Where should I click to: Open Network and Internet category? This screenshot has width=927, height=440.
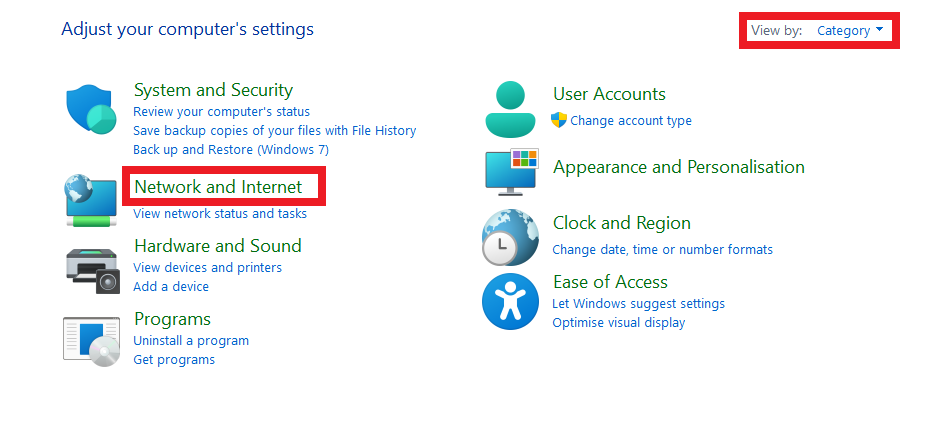click(218, 187)
